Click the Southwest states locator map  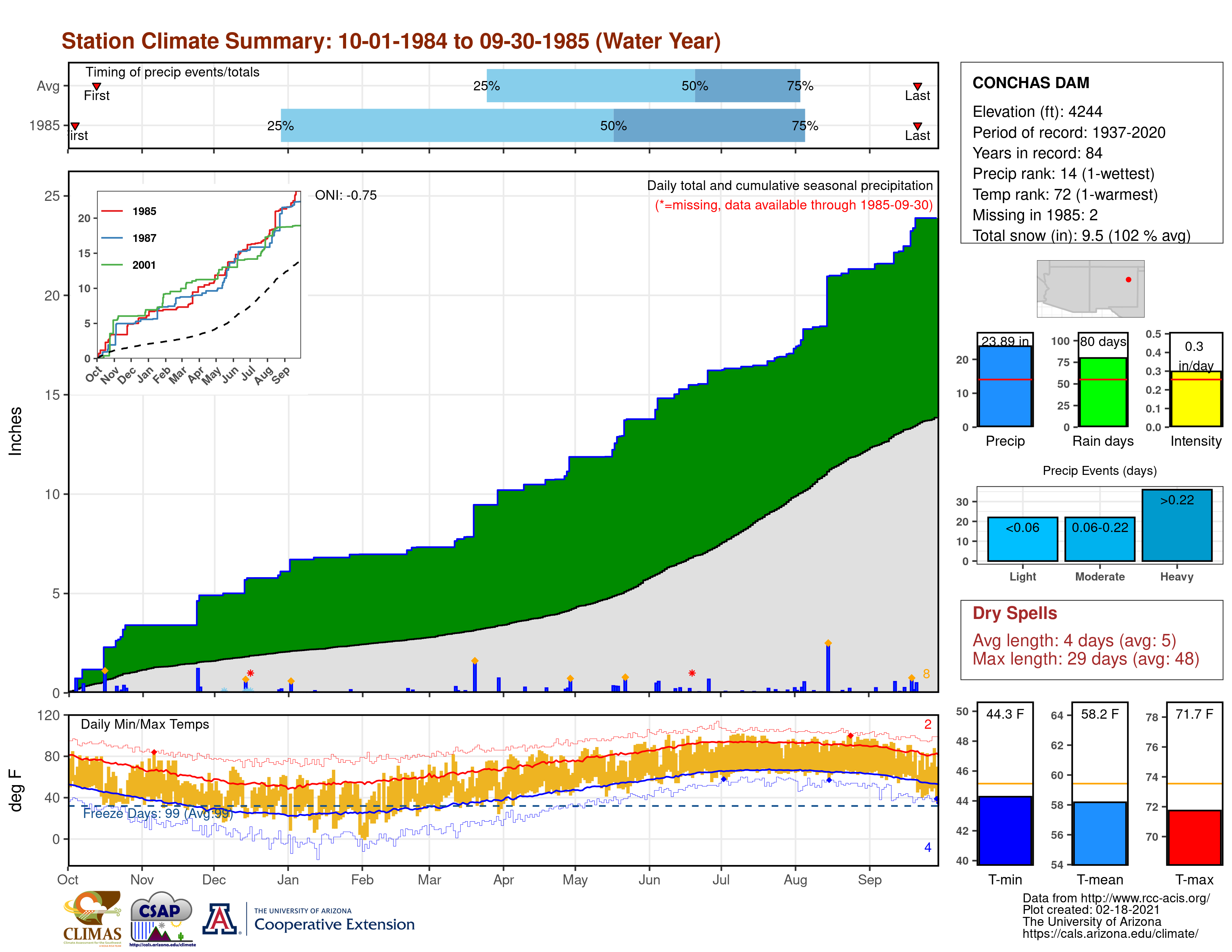click(1091, 288)
